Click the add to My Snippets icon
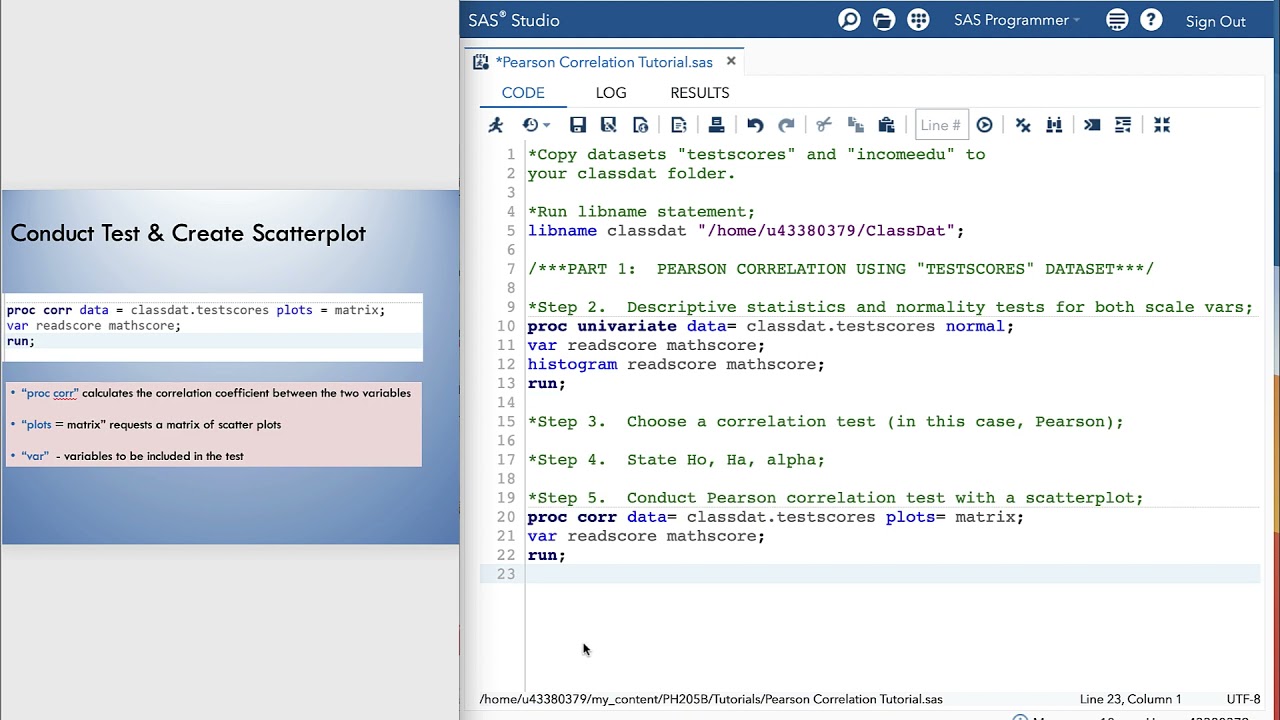This screenshot has width=1280, height=720. [641, 125]
